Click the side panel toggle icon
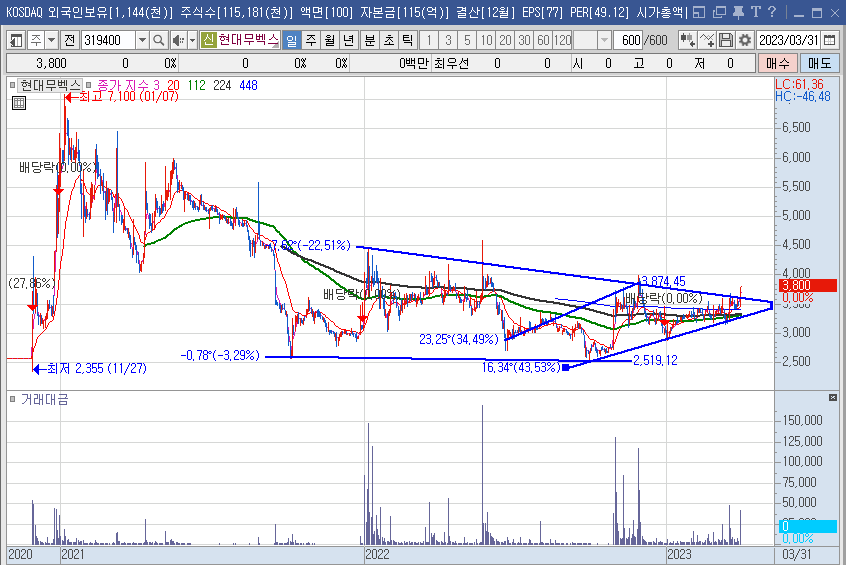This screenshot has width=846, height=565. click(x=16, y=40)
